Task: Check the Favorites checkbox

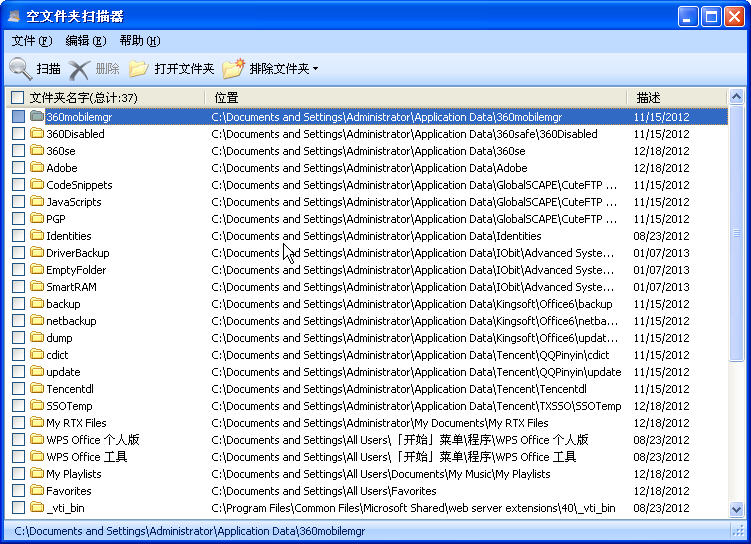Action: 18,491
